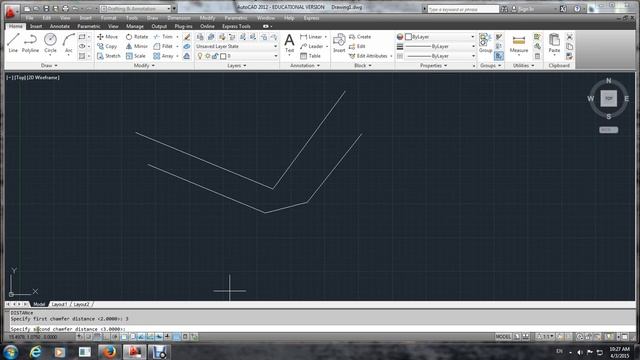
Task: Open the Measure utility
Action: tap(519, 44)
